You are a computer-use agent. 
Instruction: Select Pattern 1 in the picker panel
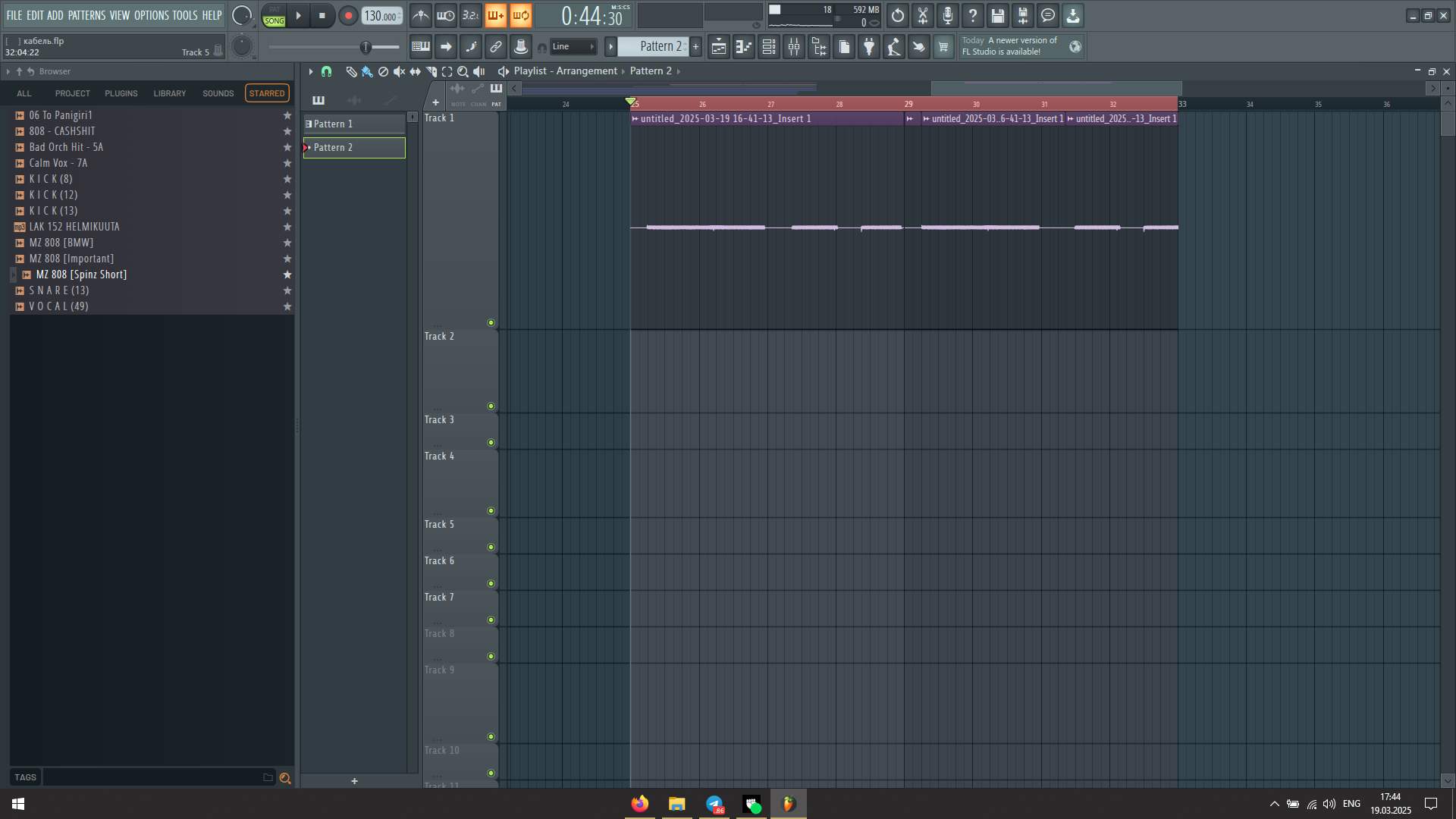click(354, 124)
